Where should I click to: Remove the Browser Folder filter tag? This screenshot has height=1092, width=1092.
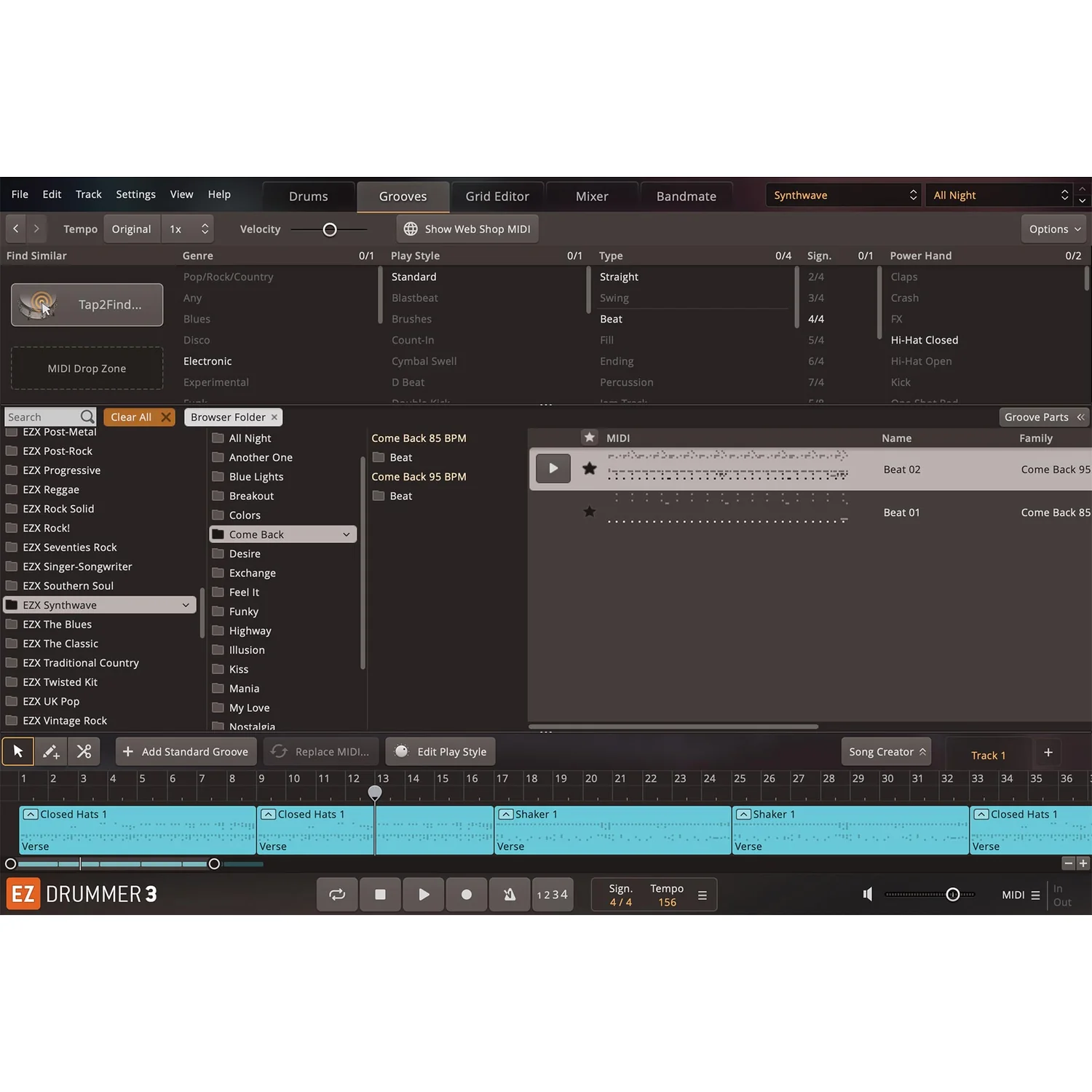(x=274, y=417)
